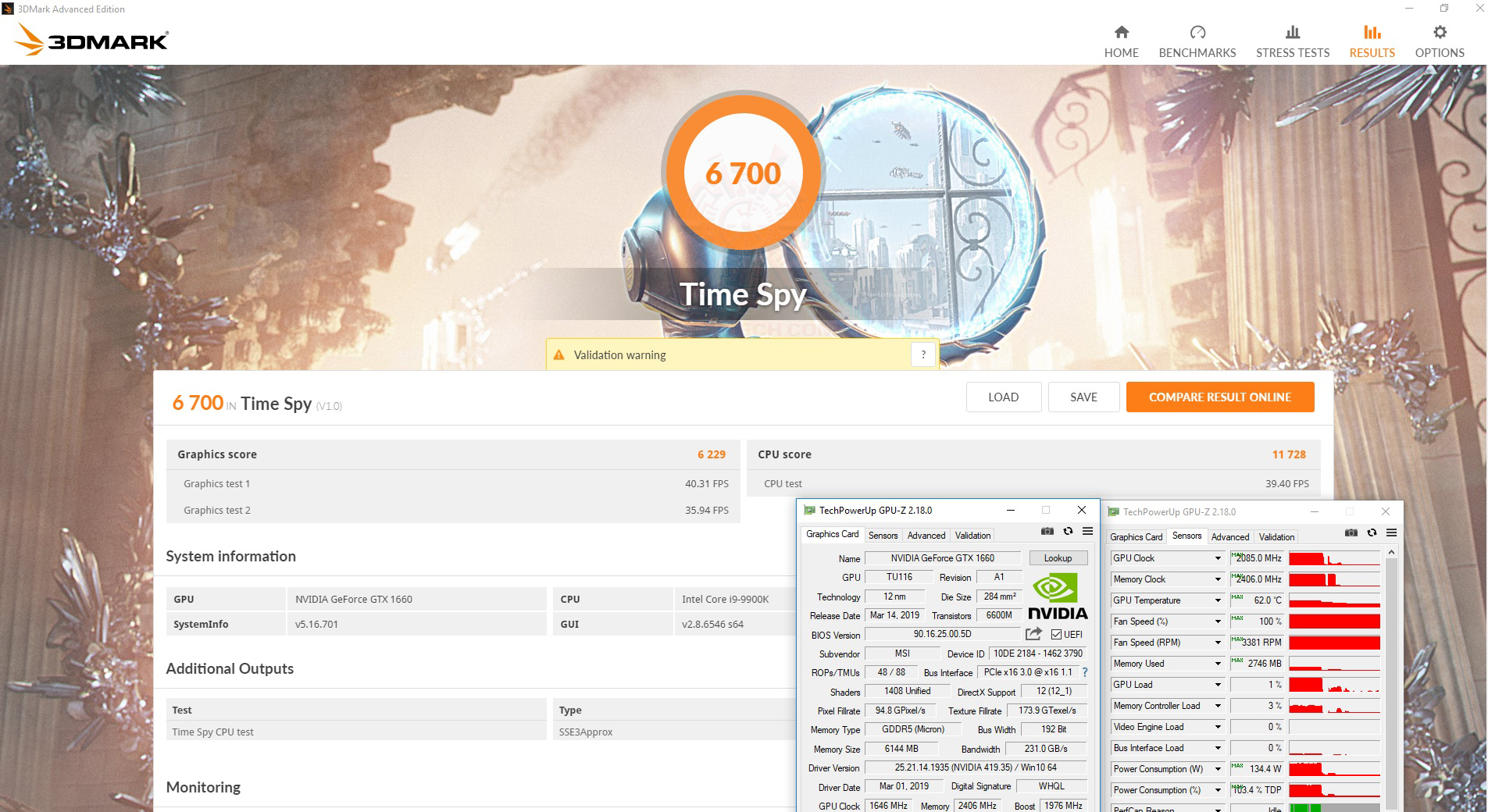Open Validation tab in right GPU-Z window
The image size is (1488, 812).
[1276, 537]
